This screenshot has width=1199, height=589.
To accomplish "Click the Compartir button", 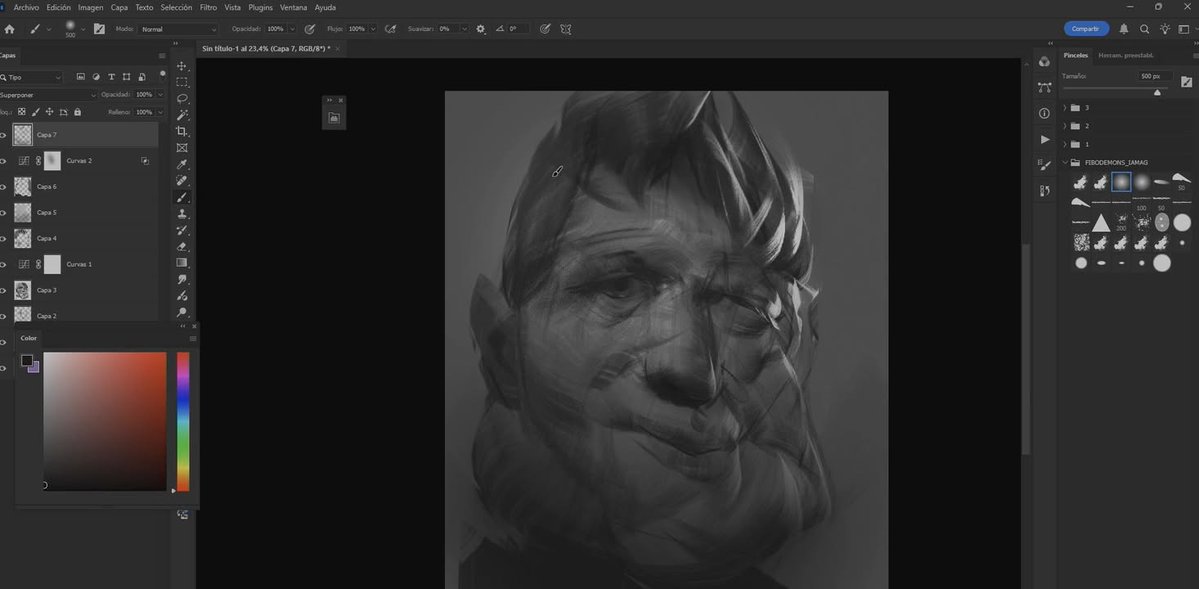I will coord(1086,29).
